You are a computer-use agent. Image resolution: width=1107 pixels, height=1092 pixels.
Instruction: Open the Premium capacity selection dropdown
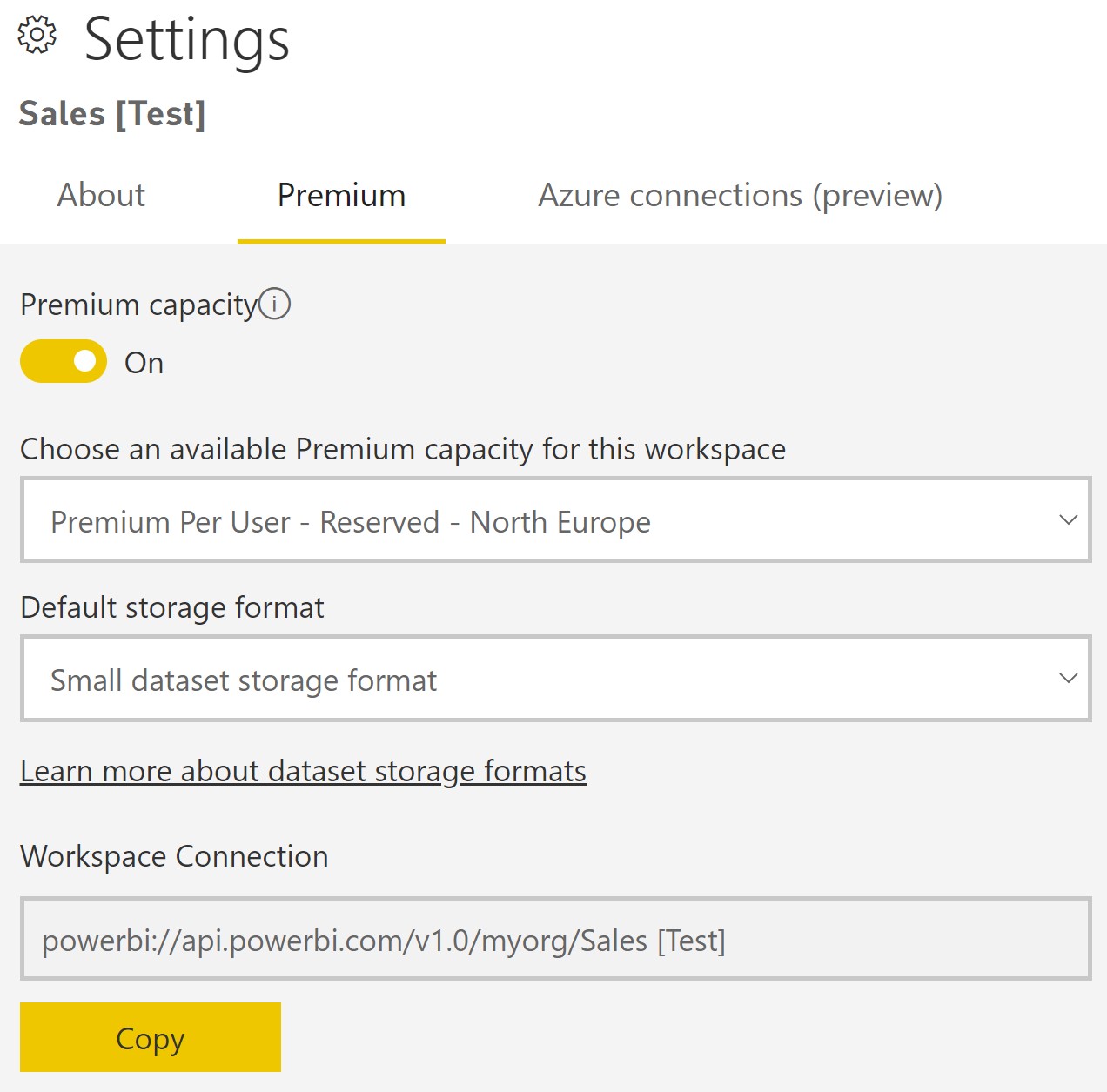(x=555, y=519)
